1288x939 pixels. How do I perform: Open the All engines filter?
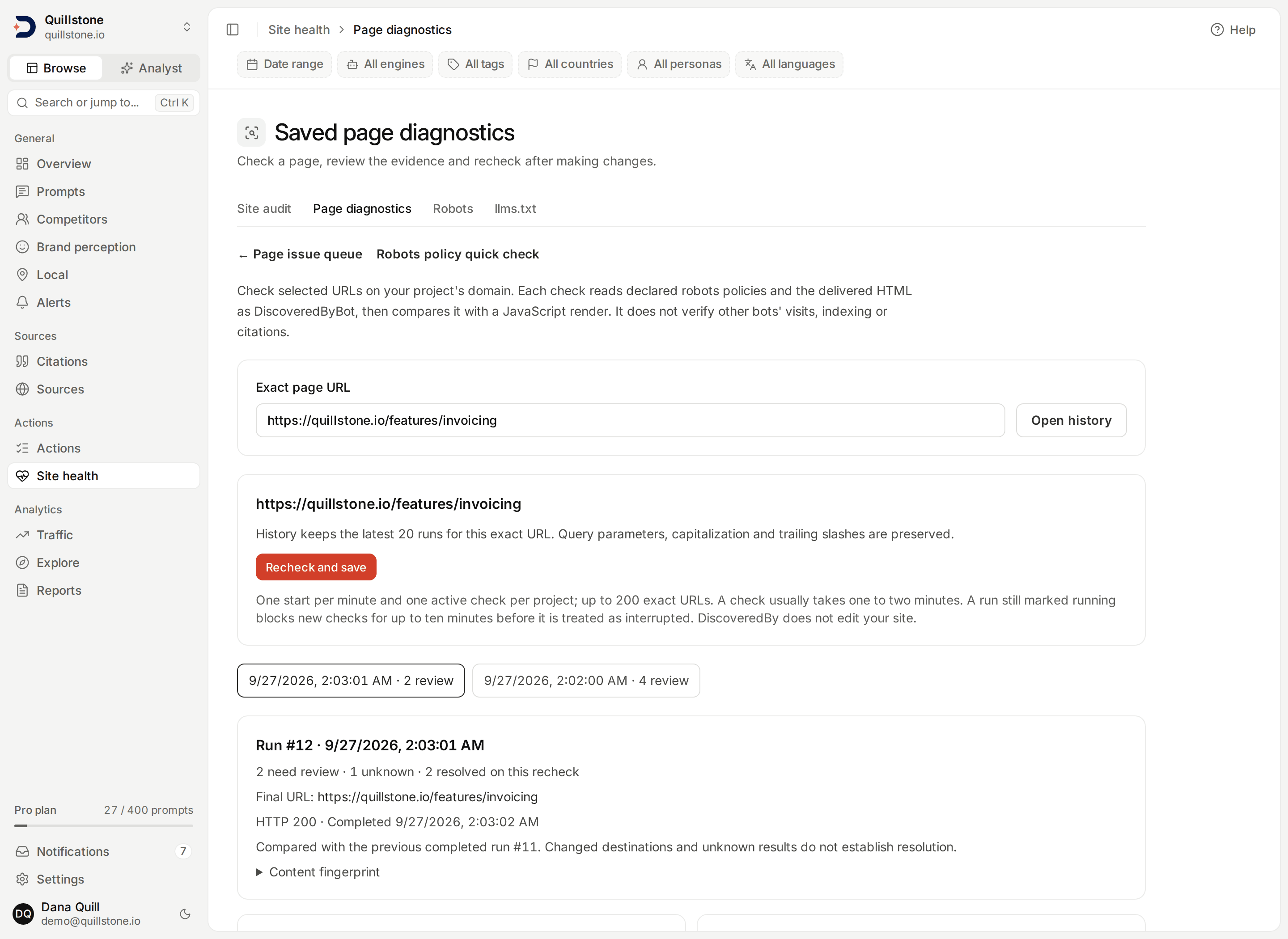[386, 64]
